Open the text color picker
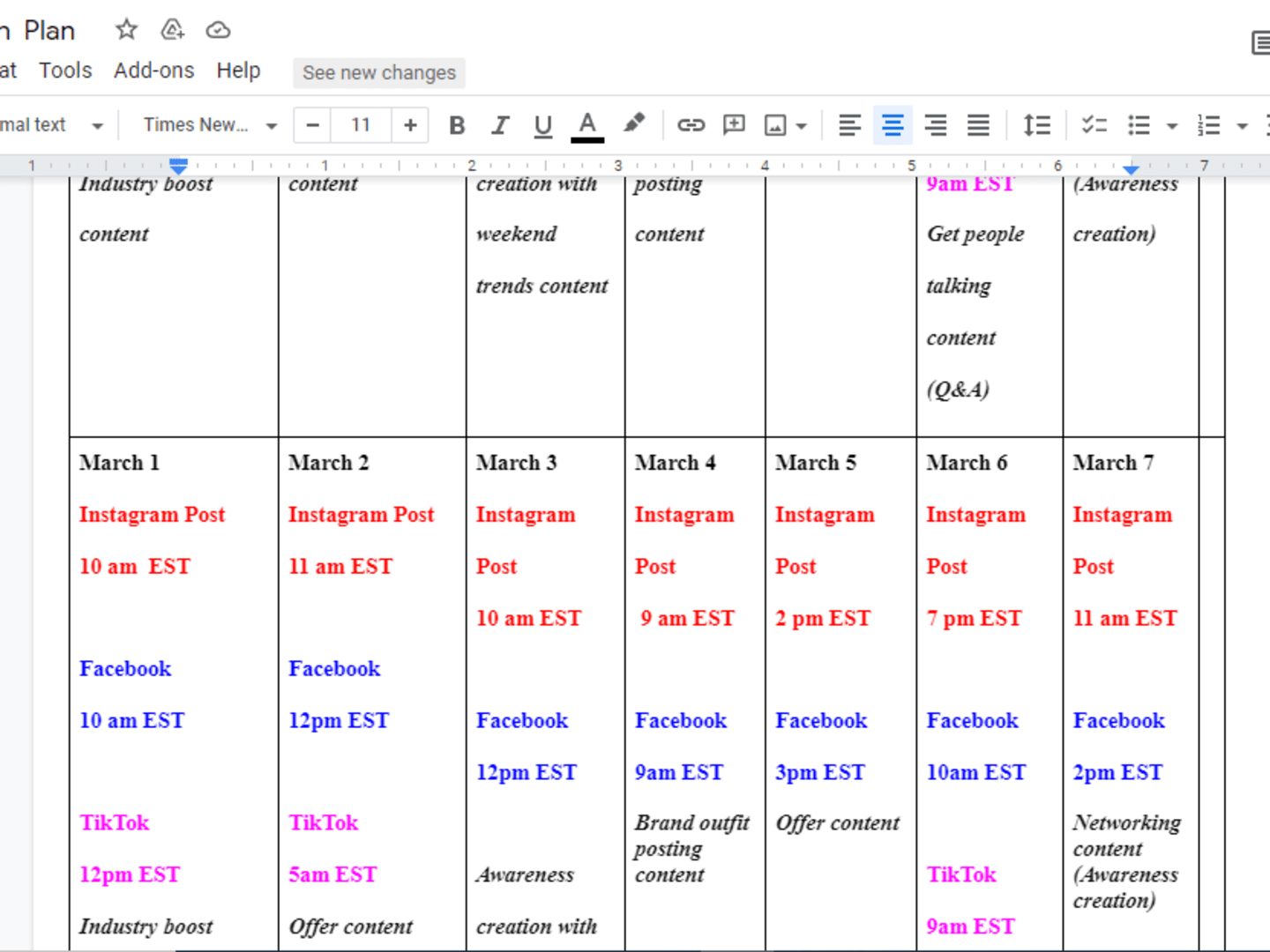Viewport: 1270px width, 952px height. click(x=587, y=126)
